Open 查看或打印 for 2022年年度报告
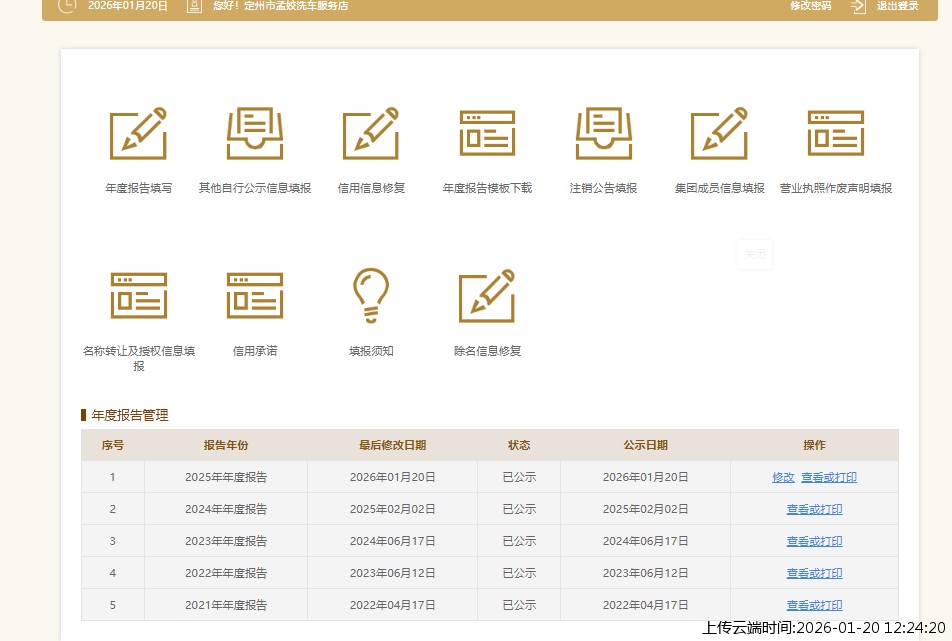 point(814,573)
